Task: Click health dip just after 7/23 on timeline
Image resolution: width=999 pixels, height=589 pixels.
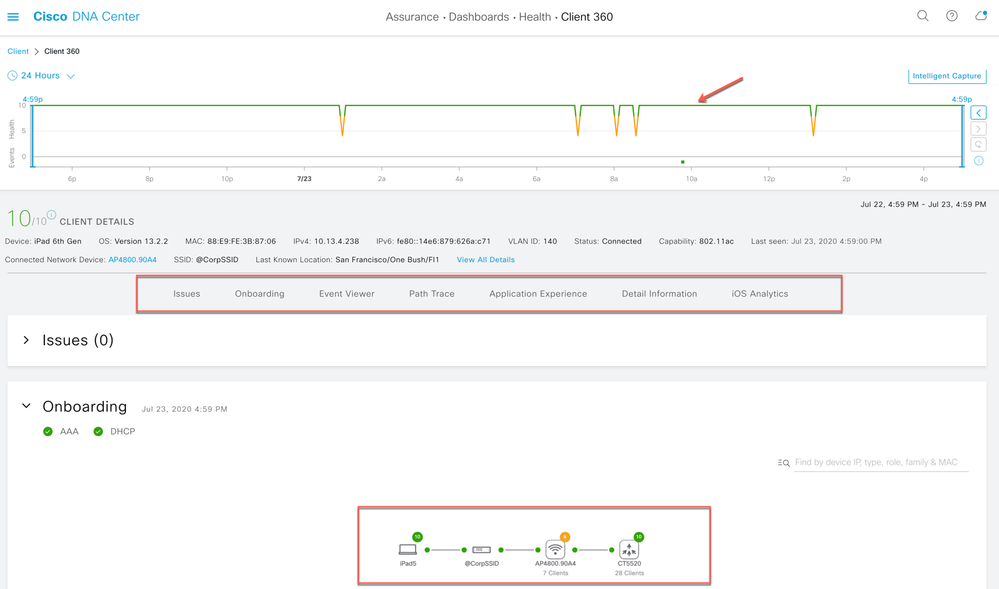Action: click(343, 120)
